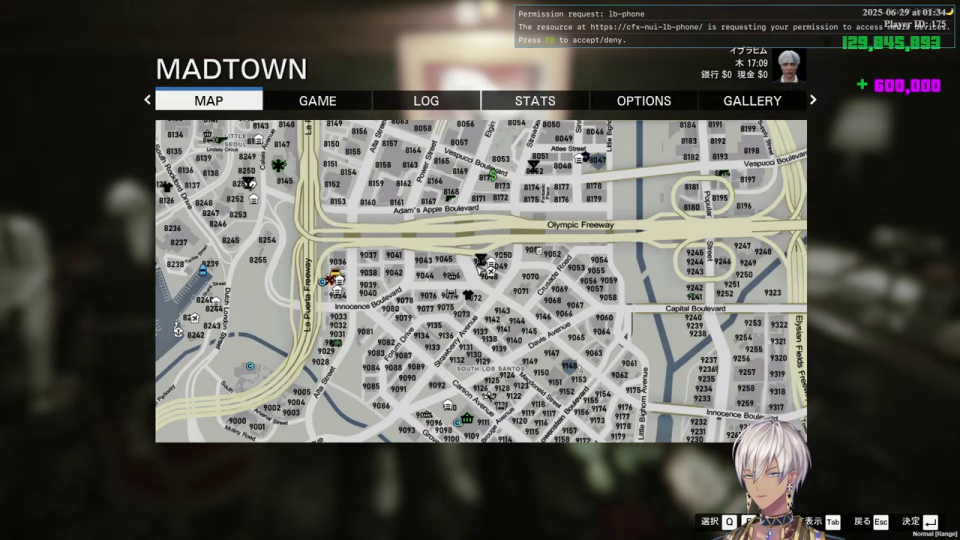Click the LITTLE SEOUL district label
This screenshot has width=960, height=540.
[x=235, y=140]
